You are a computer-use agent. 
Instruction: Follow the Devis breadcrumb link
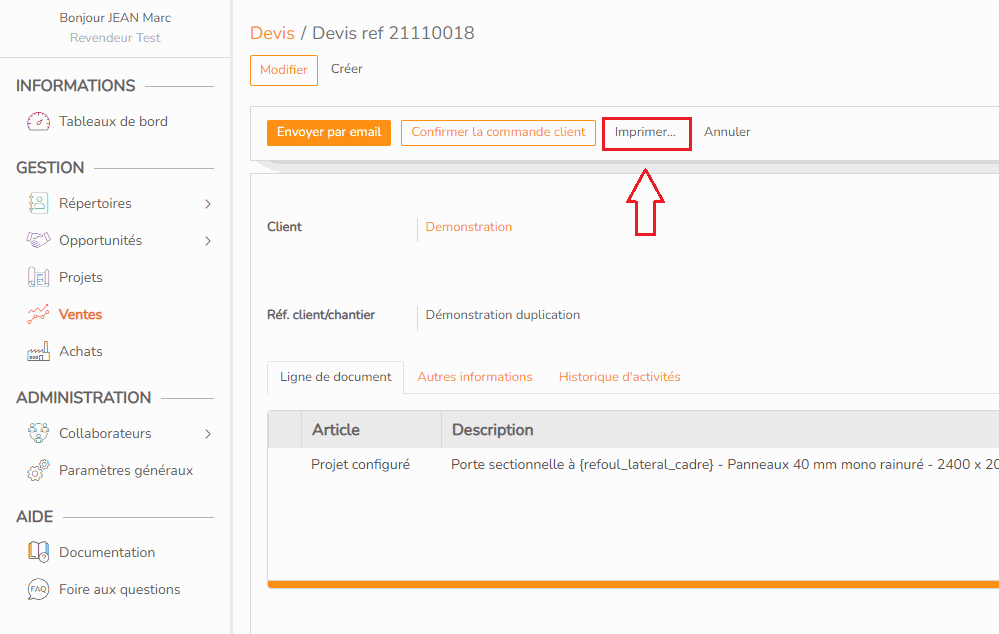pos(272,33)
